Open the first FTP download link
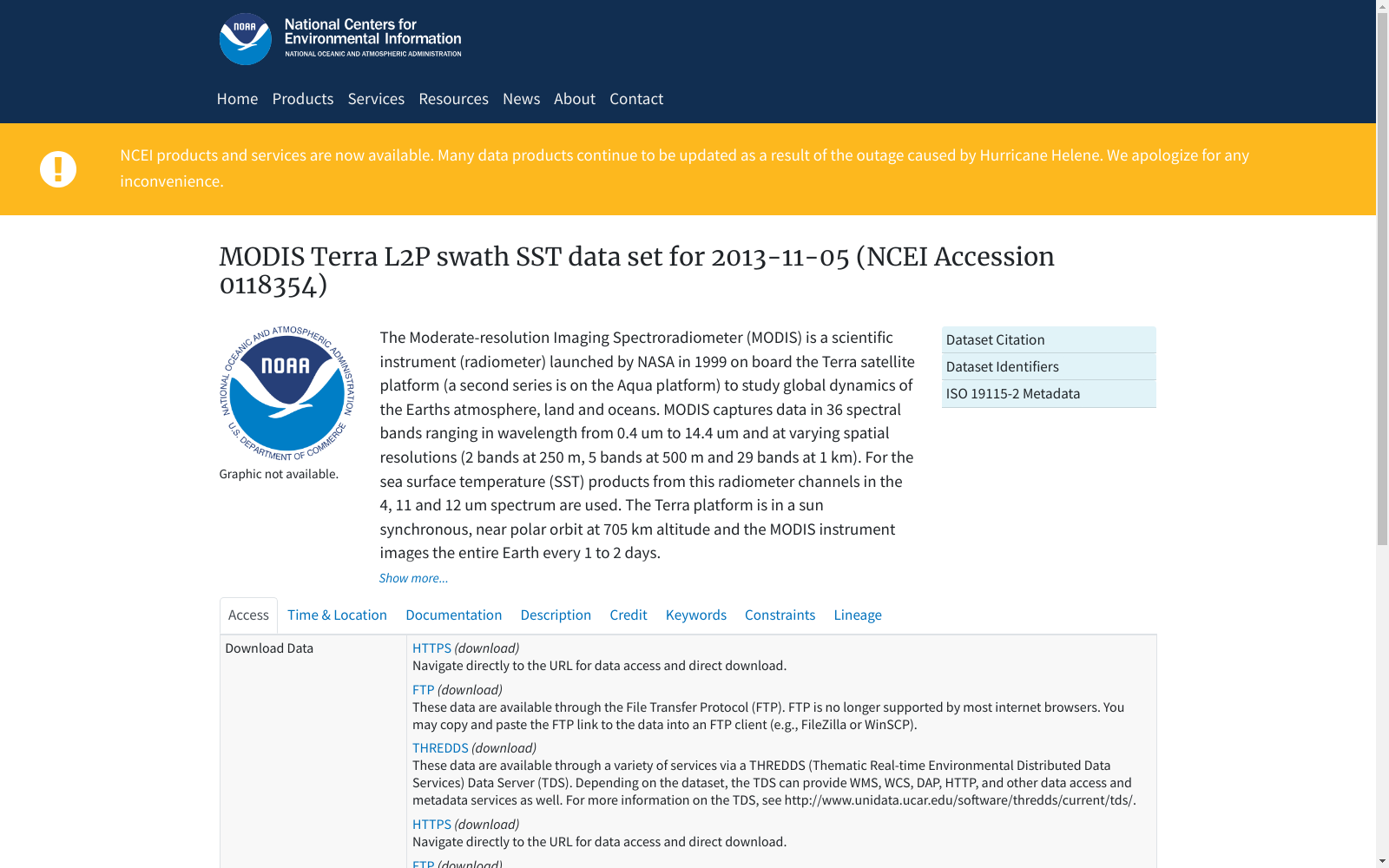The height and width of the screenshot is (868, 1389). click(423, 690)
